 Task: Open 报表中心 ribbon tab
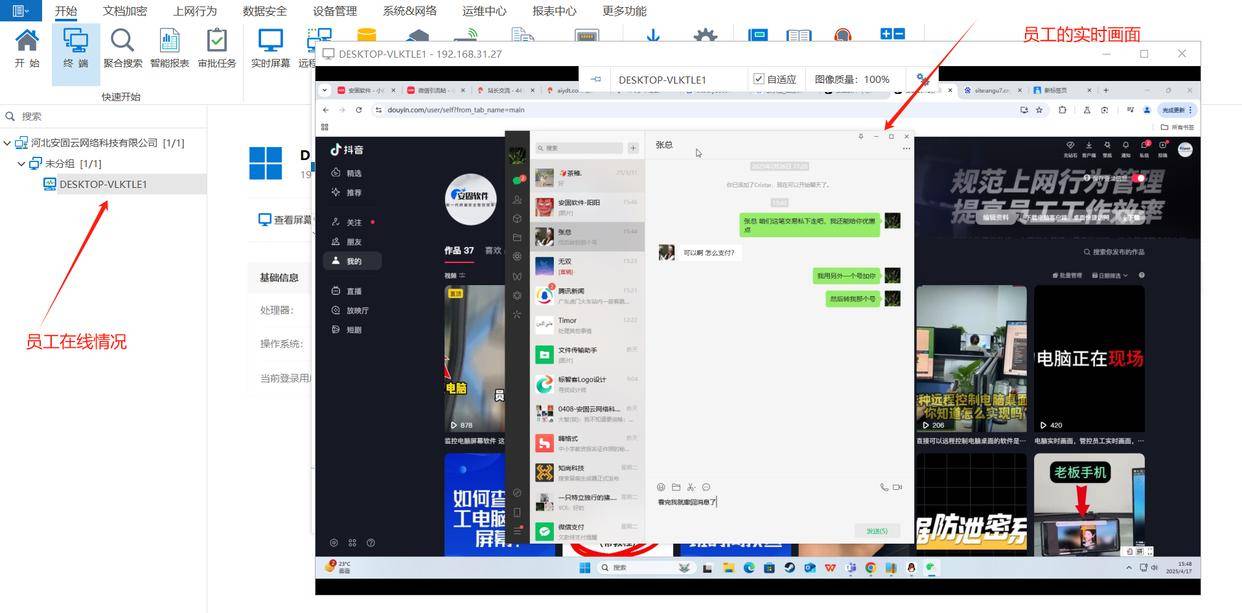[555, 11]
